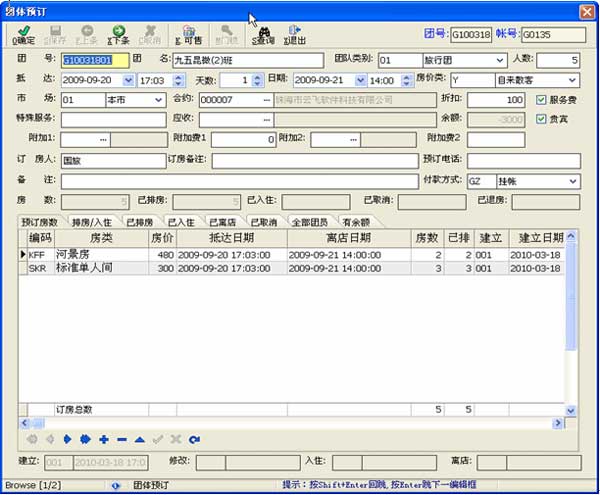The image size is (600, 495).
Task: Go to next row with blue arrow
Action: 67,440
